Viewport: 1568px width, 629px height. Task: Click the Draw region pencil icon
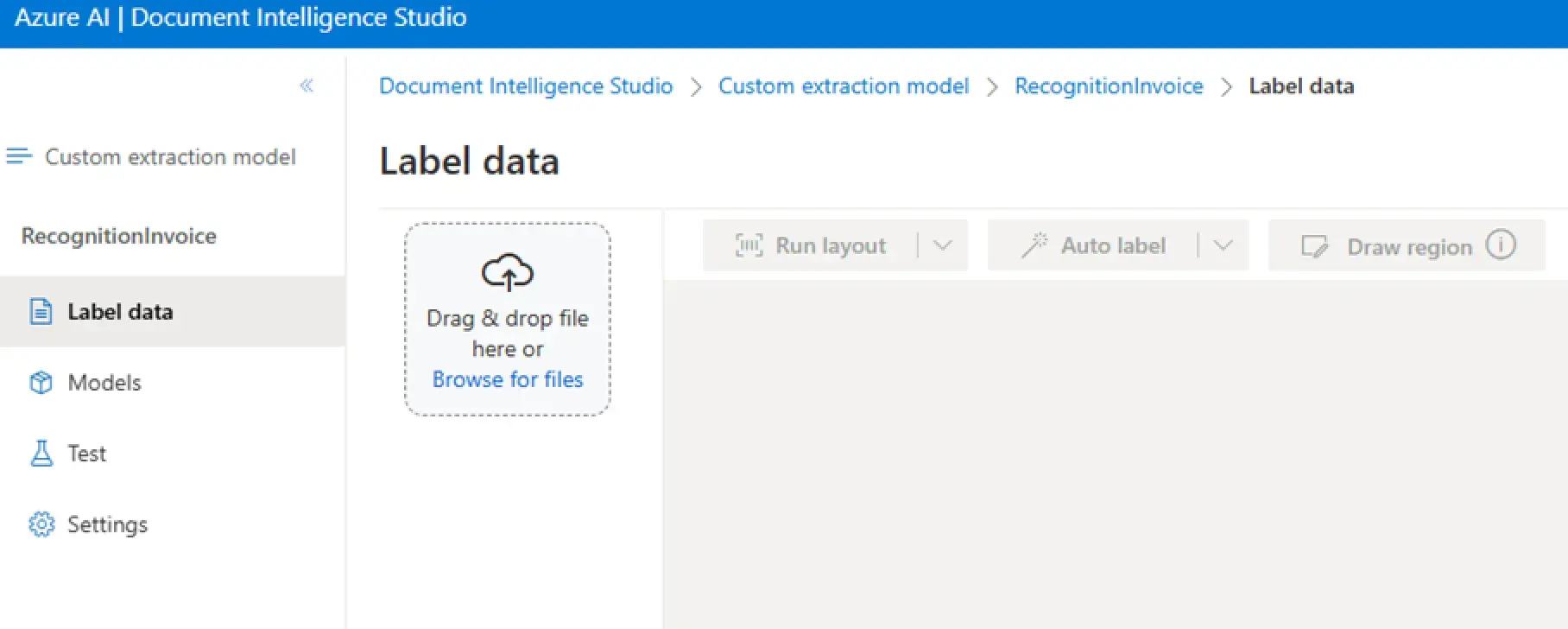point(1315,247)
